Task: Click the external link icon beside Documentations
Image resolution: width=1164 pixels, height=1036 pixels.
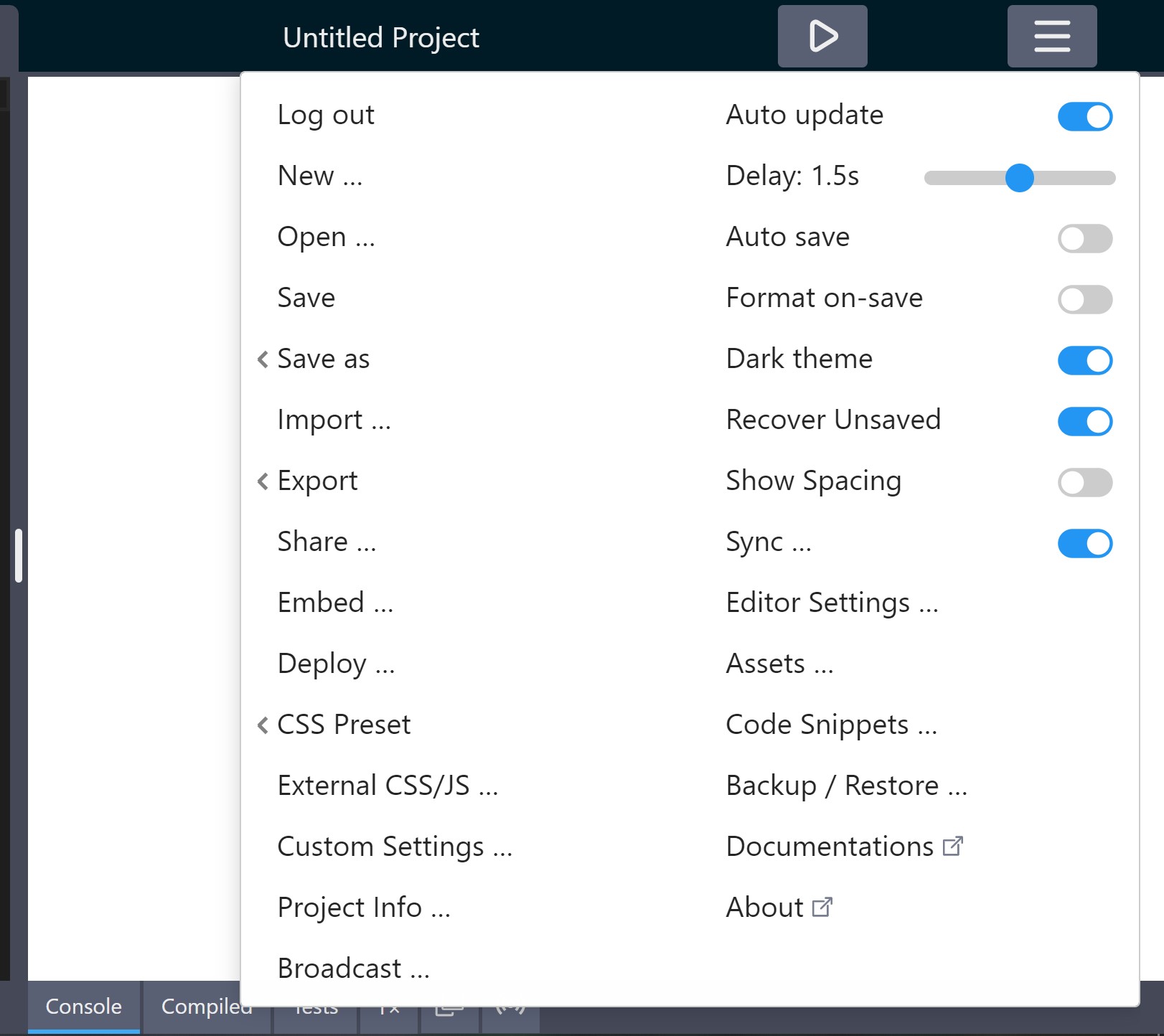Action: (x=954, y=846)
